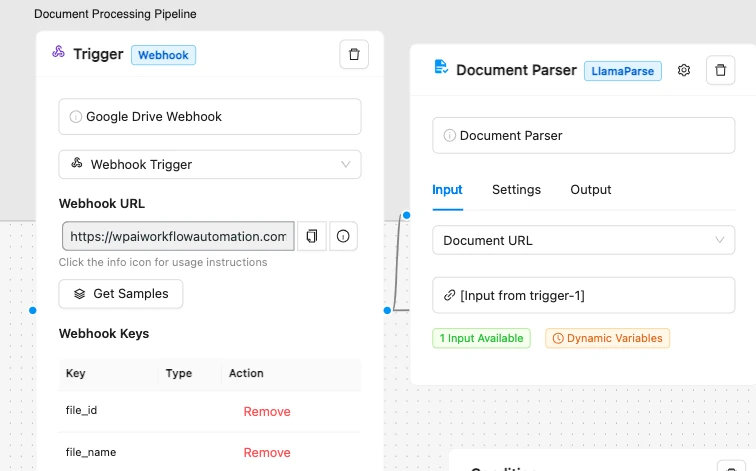Click the file_id key cell
Screen dimensions: 756x471
(81, 410)
